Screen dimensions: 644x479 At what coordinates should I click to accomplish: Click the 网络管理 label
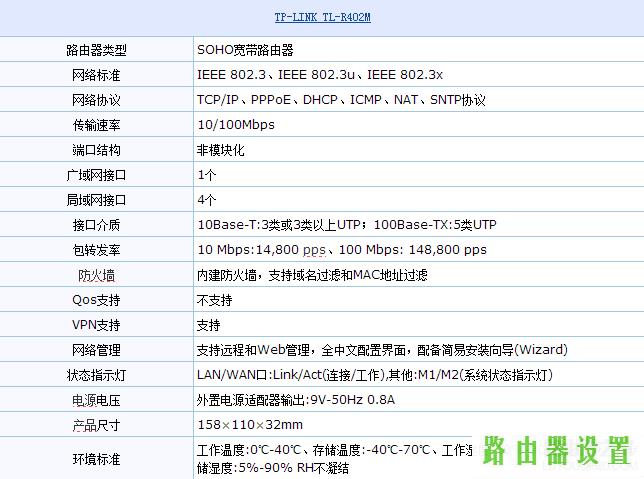96,350
